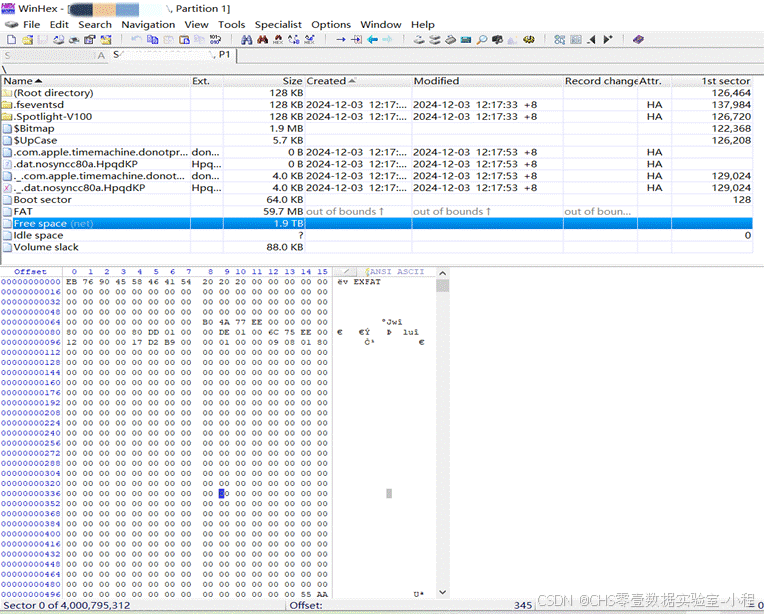Click the Clone Disk toolbar icon
This screenshot has height=614, width=764.
pyautogui.click(x=435, y=40)
